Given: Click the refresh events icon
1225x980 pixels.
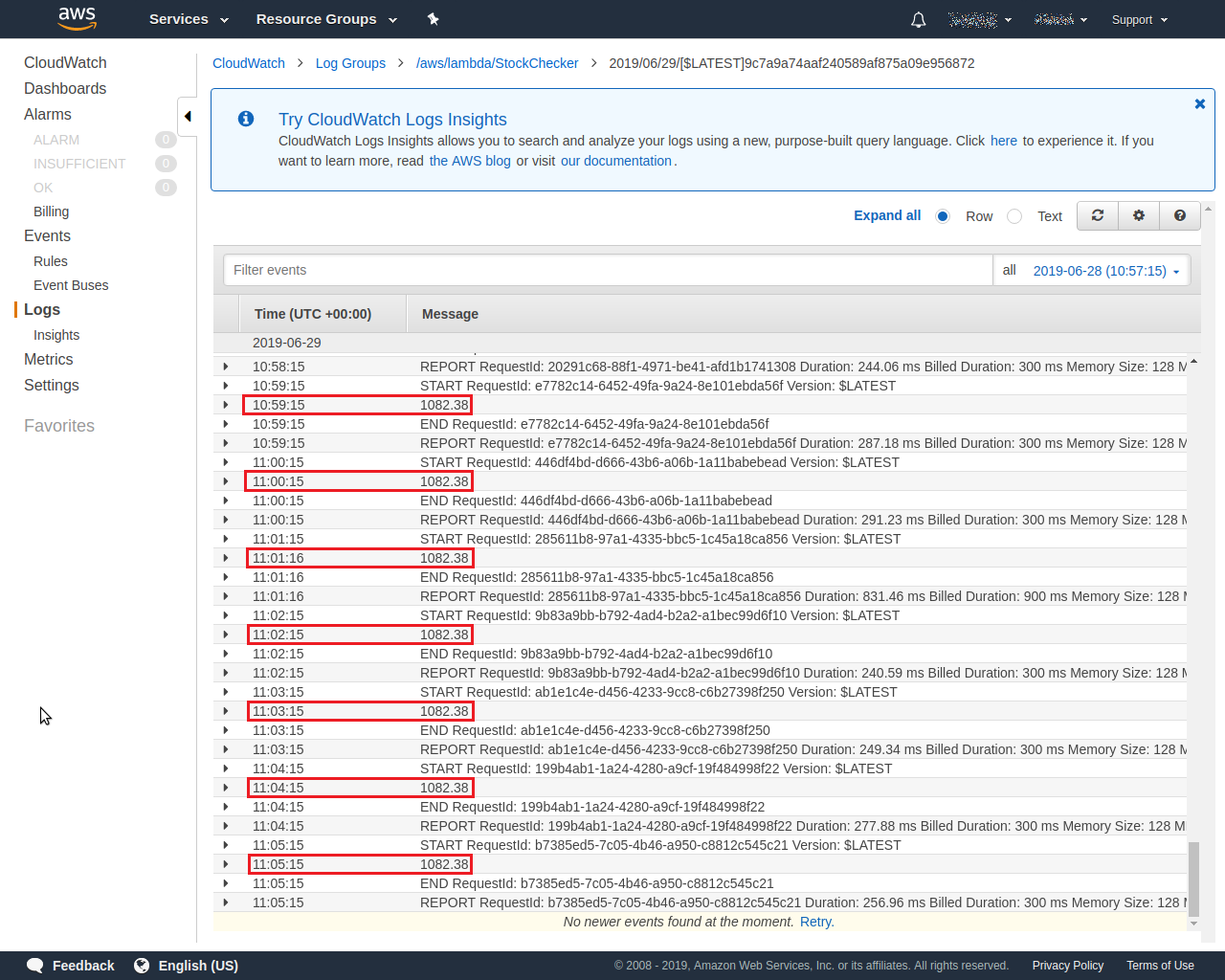Looking at the screenshot, I should point(1097,215).
